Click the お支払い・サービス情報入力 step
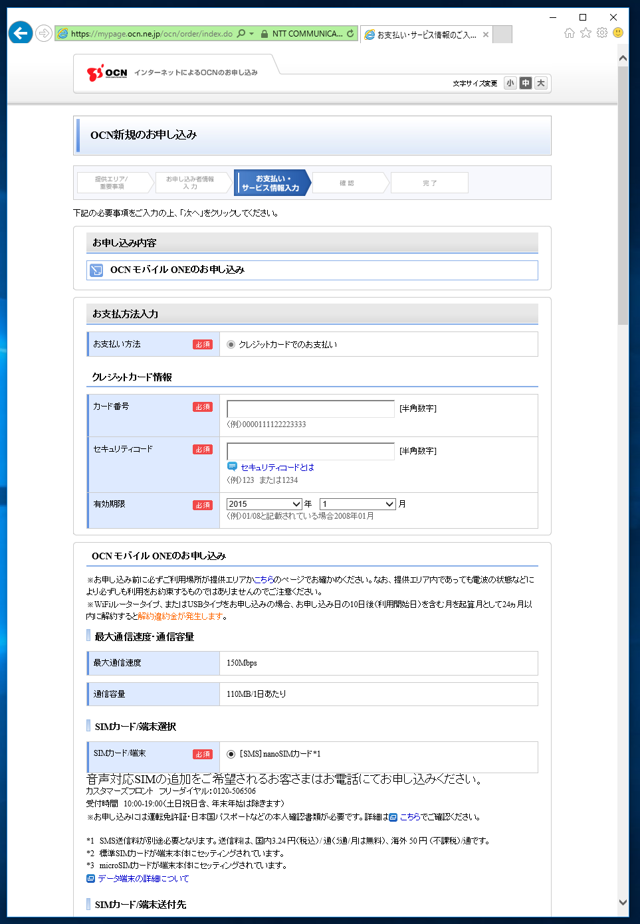The height and width of the screenshot is (924, 640). coord(270,183)
